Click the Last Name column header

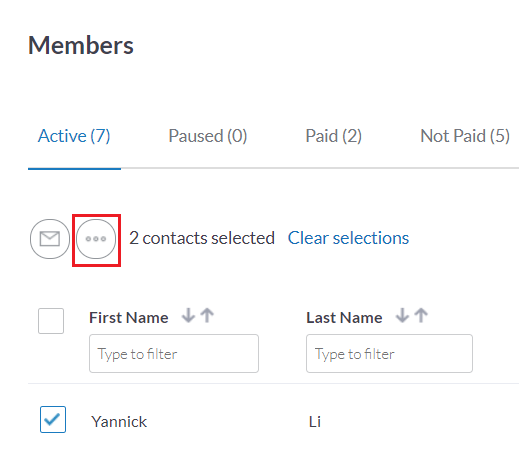click(344, 318)
